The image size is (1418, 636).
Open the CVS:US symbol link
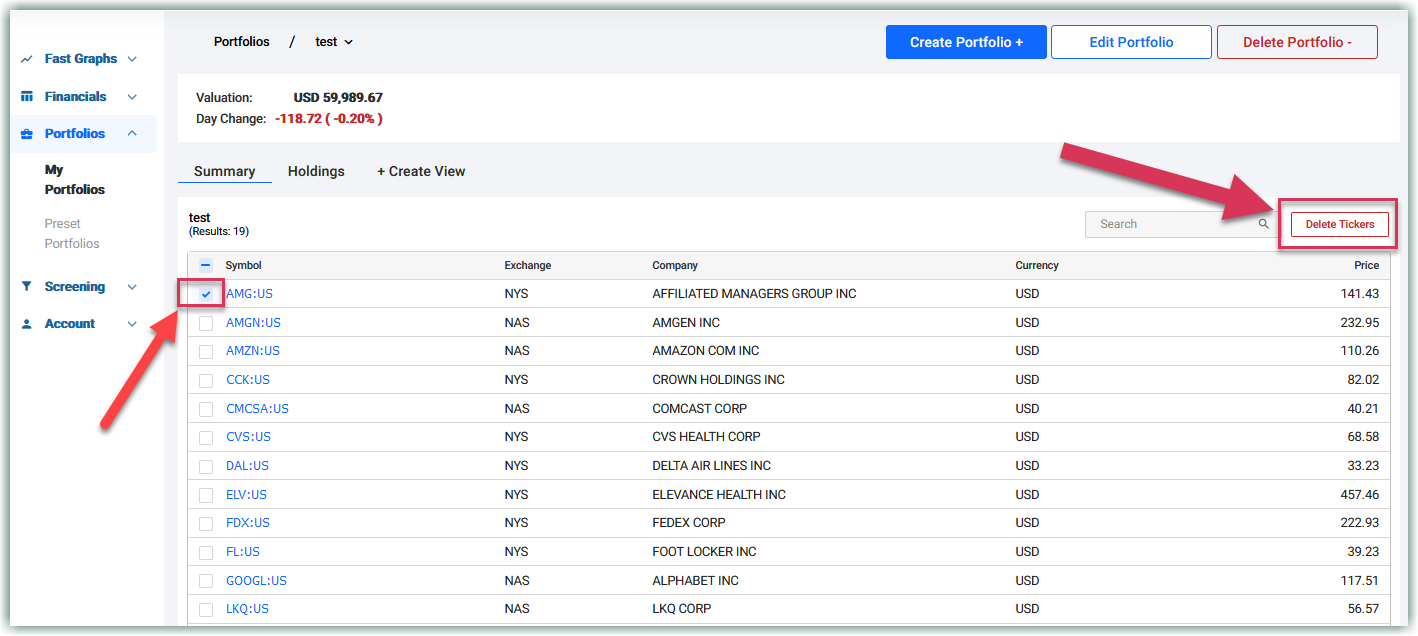coord(248,437)
